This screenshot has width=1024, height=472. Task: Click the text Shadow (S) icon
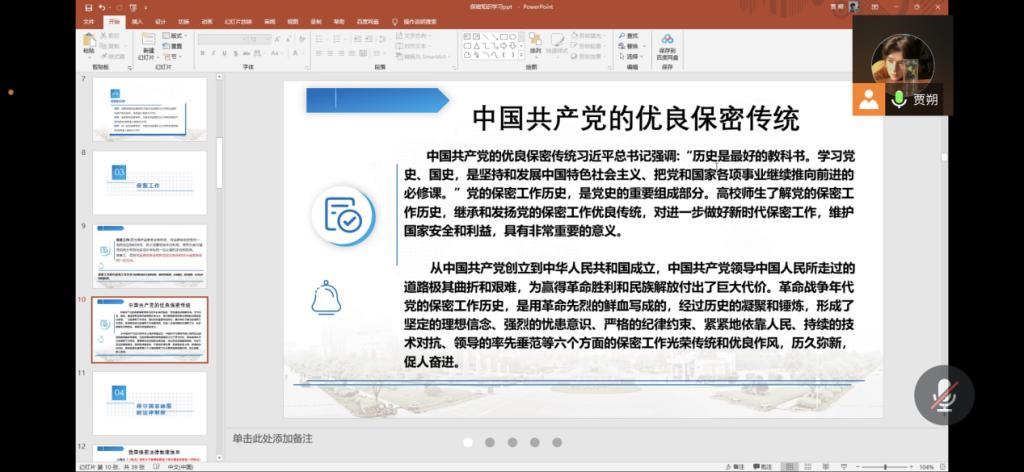[236, 53]
